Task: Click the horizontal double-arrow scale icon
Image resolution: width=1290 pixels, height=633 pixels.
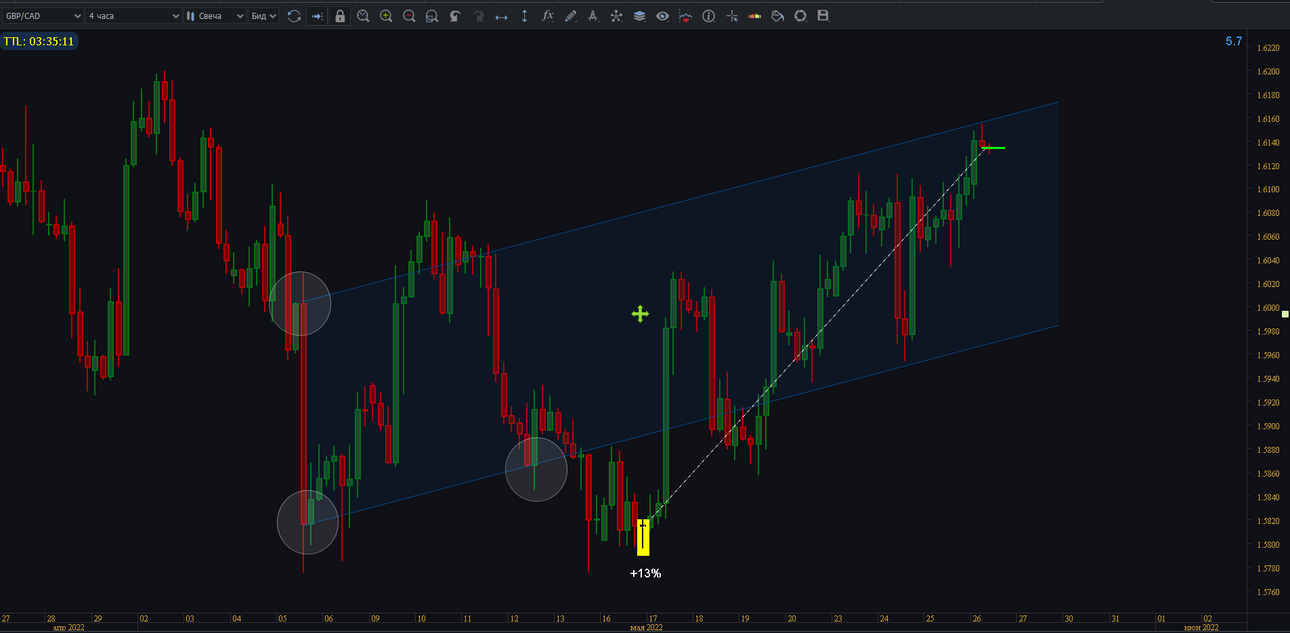Action: (501, 16)
